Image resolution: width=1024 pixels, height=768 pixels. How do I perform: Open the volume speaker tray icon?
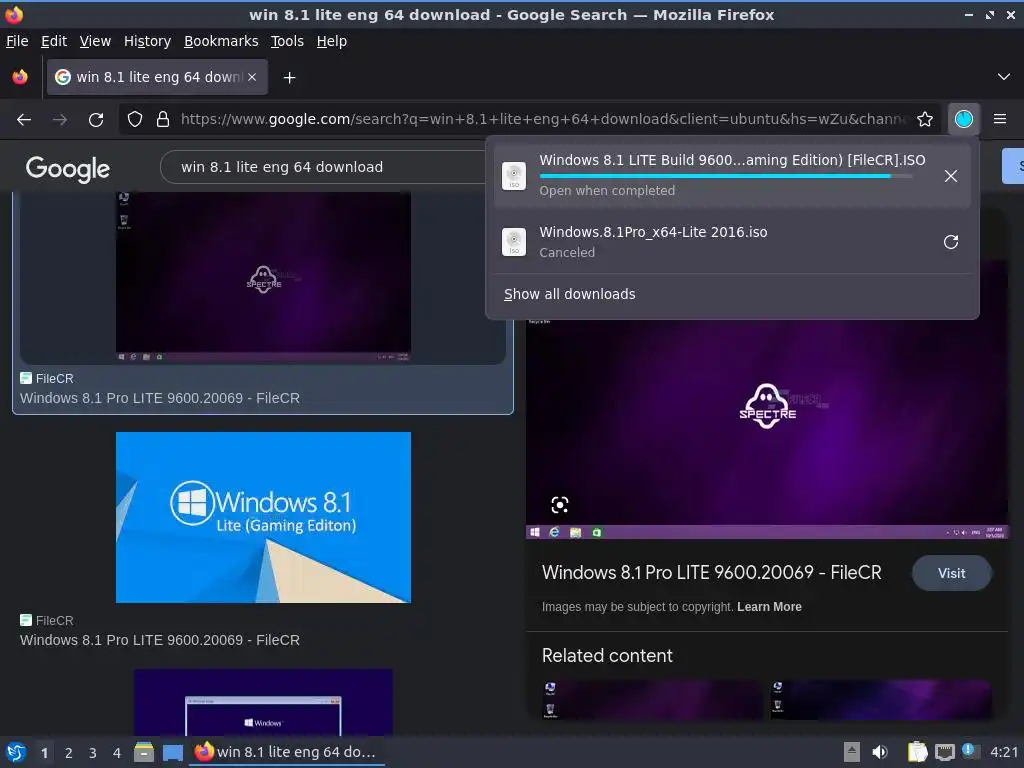[880, 752]
